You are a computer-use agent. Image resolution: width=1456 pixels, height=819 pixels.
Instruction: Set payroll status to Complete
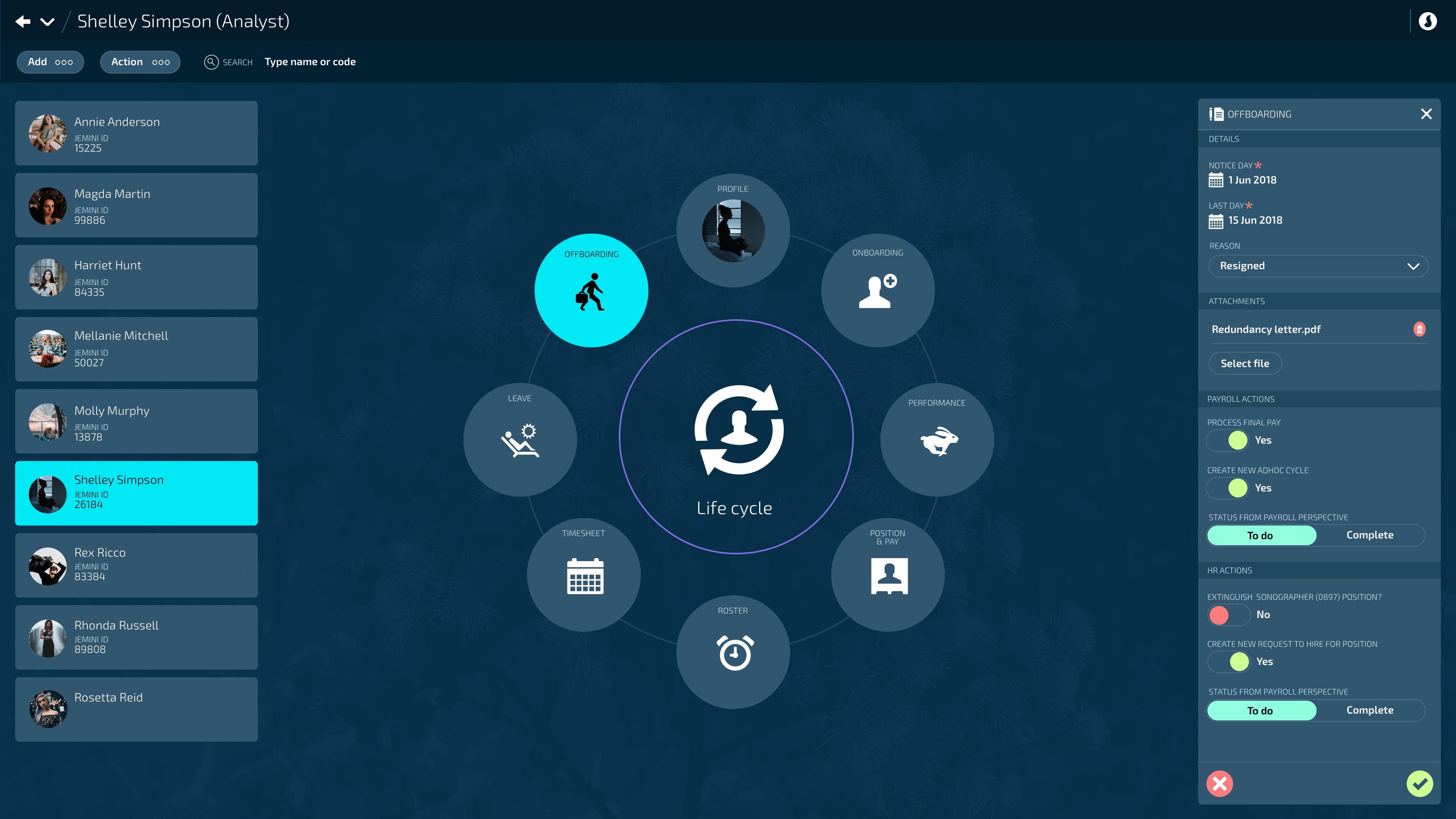click(1370, 535)
